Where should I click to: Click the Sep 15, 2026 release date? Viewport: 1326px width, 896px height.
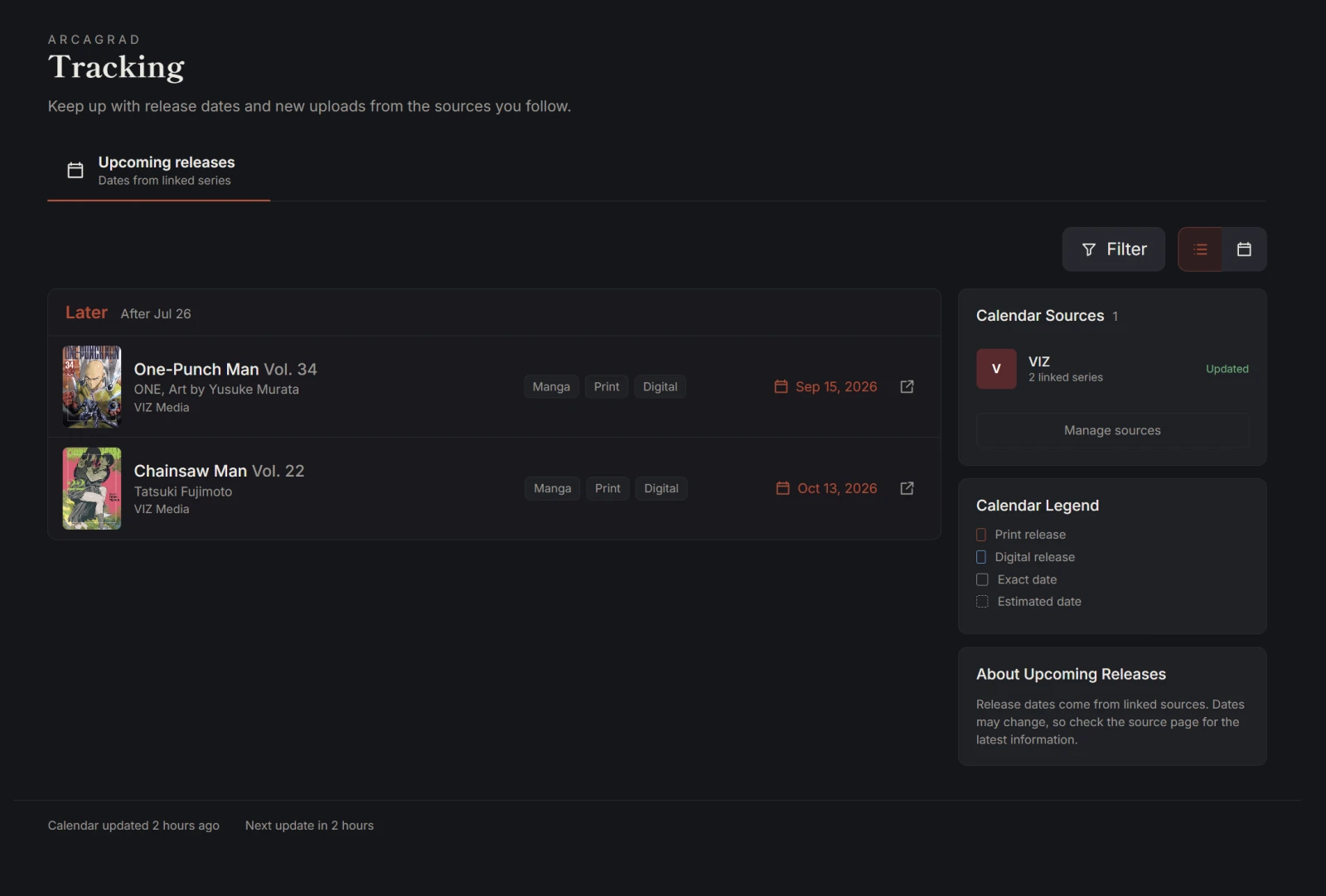pos(836,387)
